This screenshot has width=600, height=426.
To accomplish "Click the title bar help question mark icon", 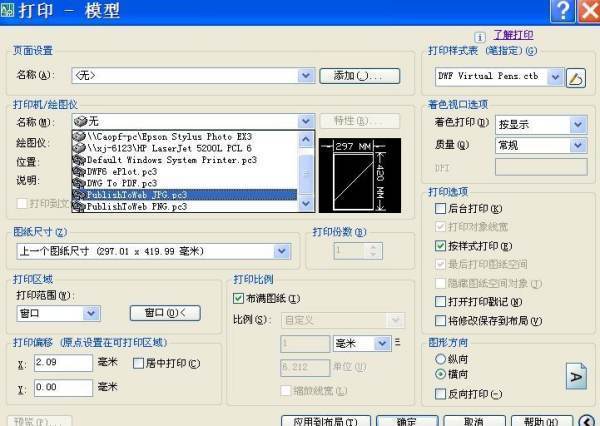I will tap(563, 11).
